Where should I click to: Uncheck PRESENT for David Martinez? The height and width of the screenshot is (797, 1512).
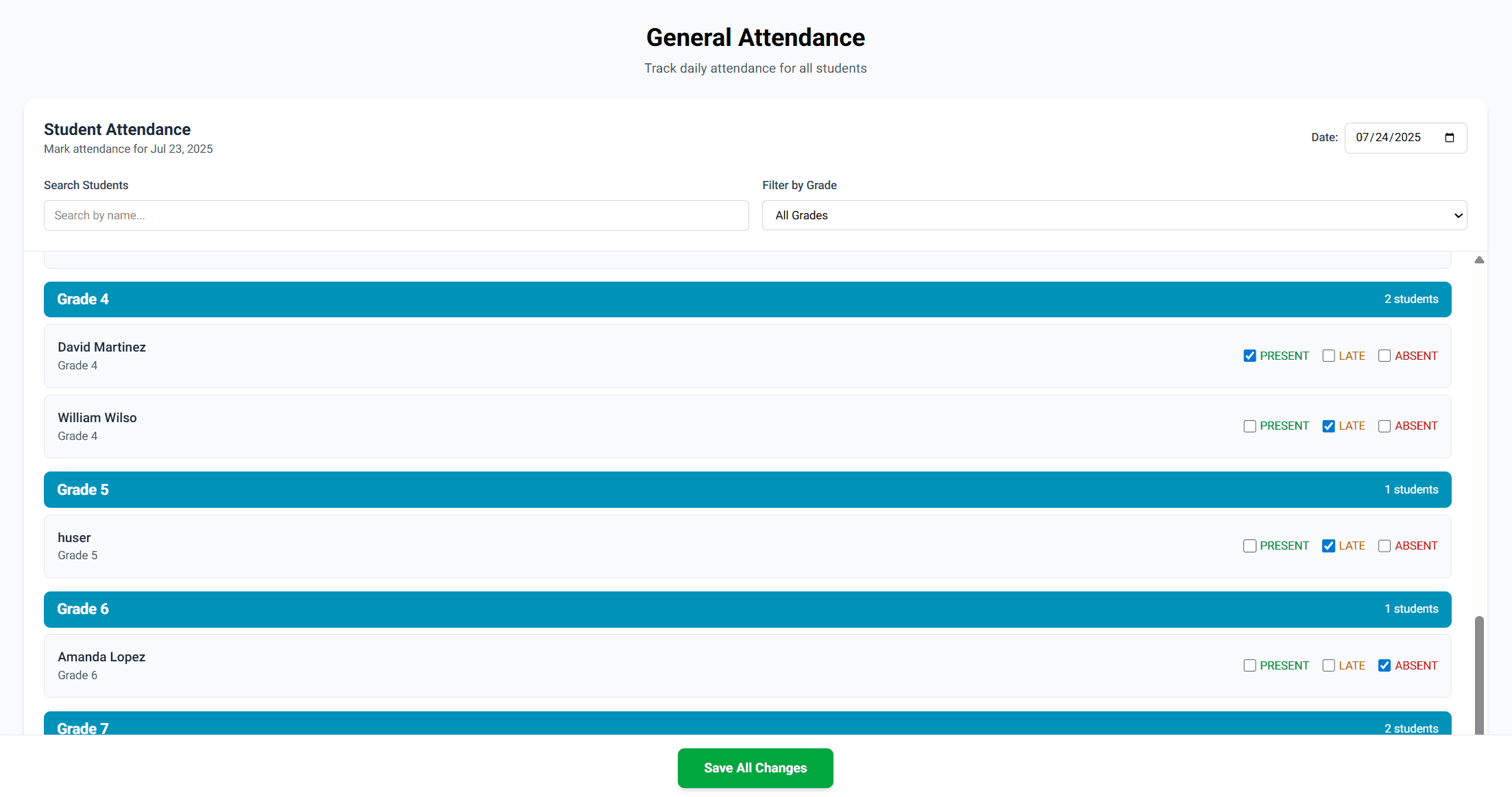click(1249, 356)
